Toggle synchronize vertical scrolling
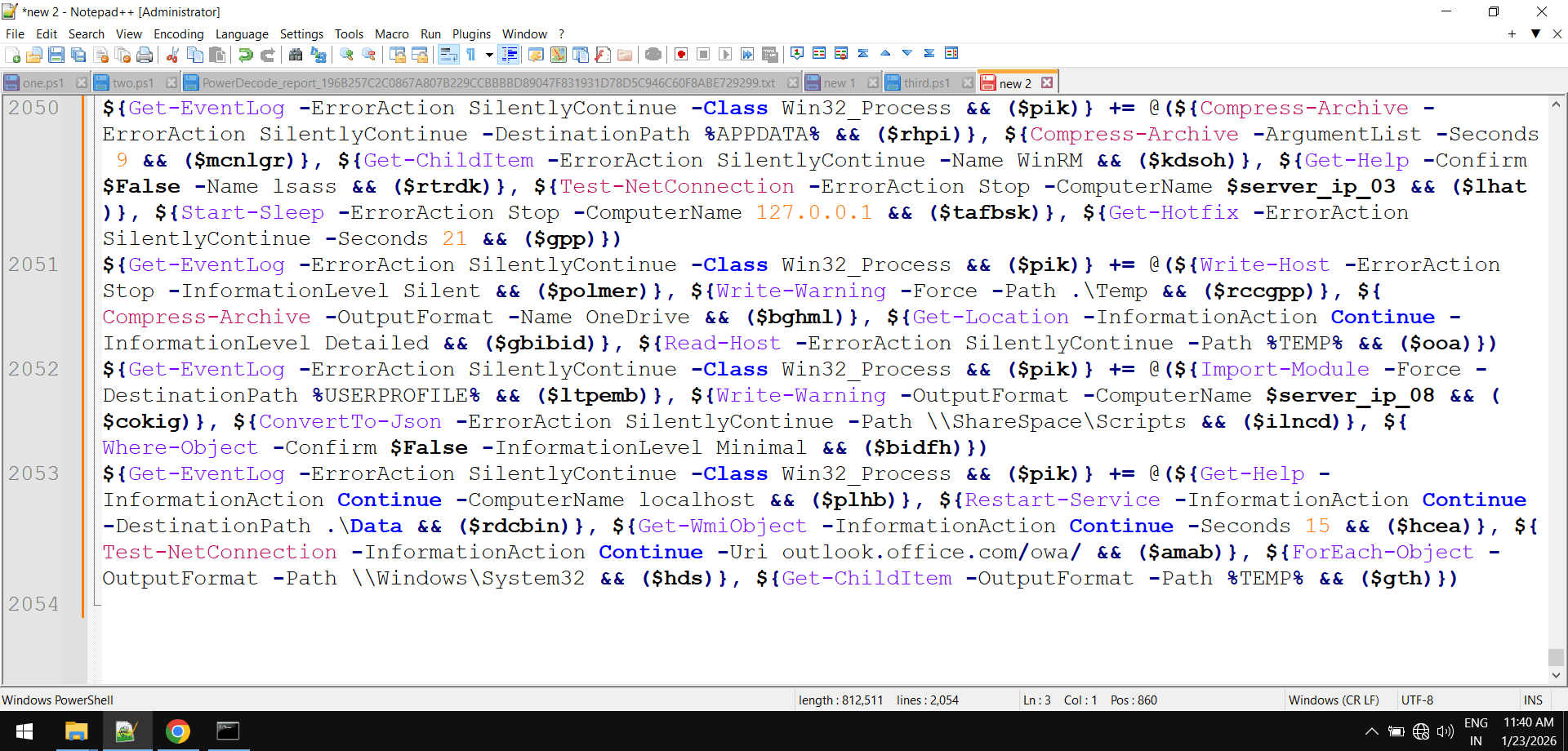 863,54
